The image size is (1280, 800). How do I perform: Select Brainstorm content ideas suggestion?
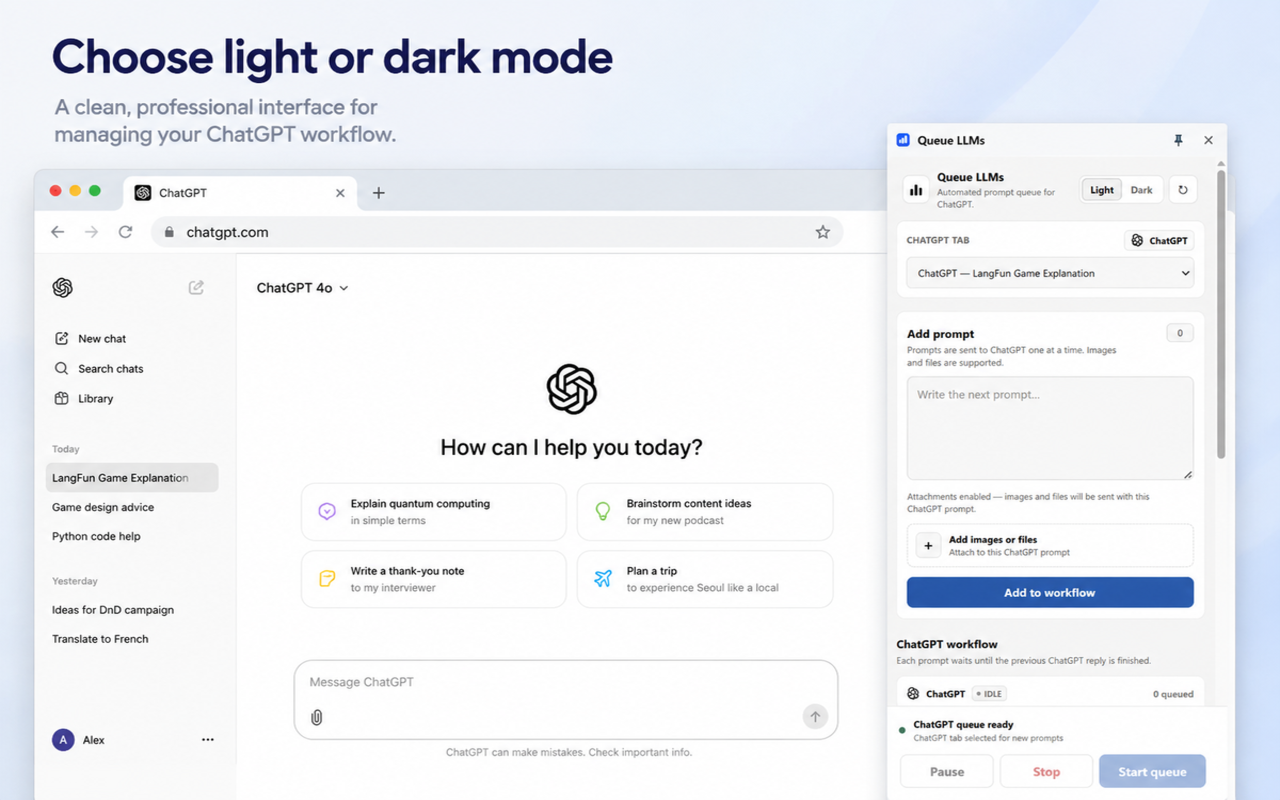click(705, 512)
